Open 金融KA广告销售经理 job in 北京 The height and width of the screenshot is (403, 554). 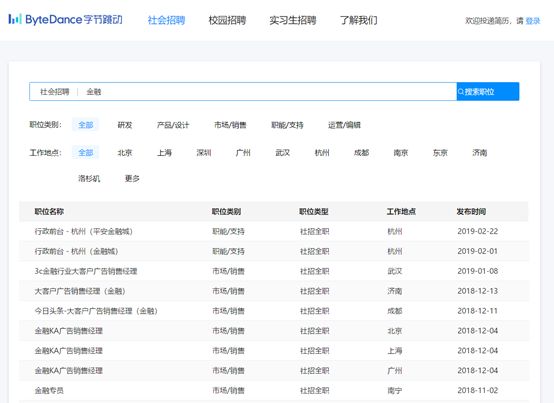click(x=69, y=331)
